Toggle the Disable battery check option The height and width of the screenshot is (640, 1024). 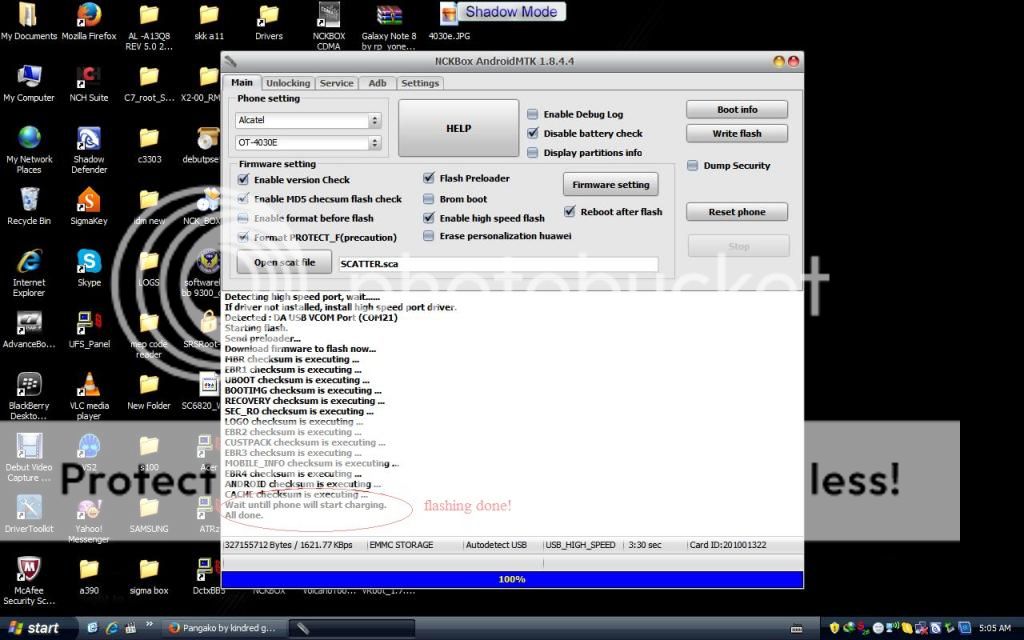tap(533, 134)
